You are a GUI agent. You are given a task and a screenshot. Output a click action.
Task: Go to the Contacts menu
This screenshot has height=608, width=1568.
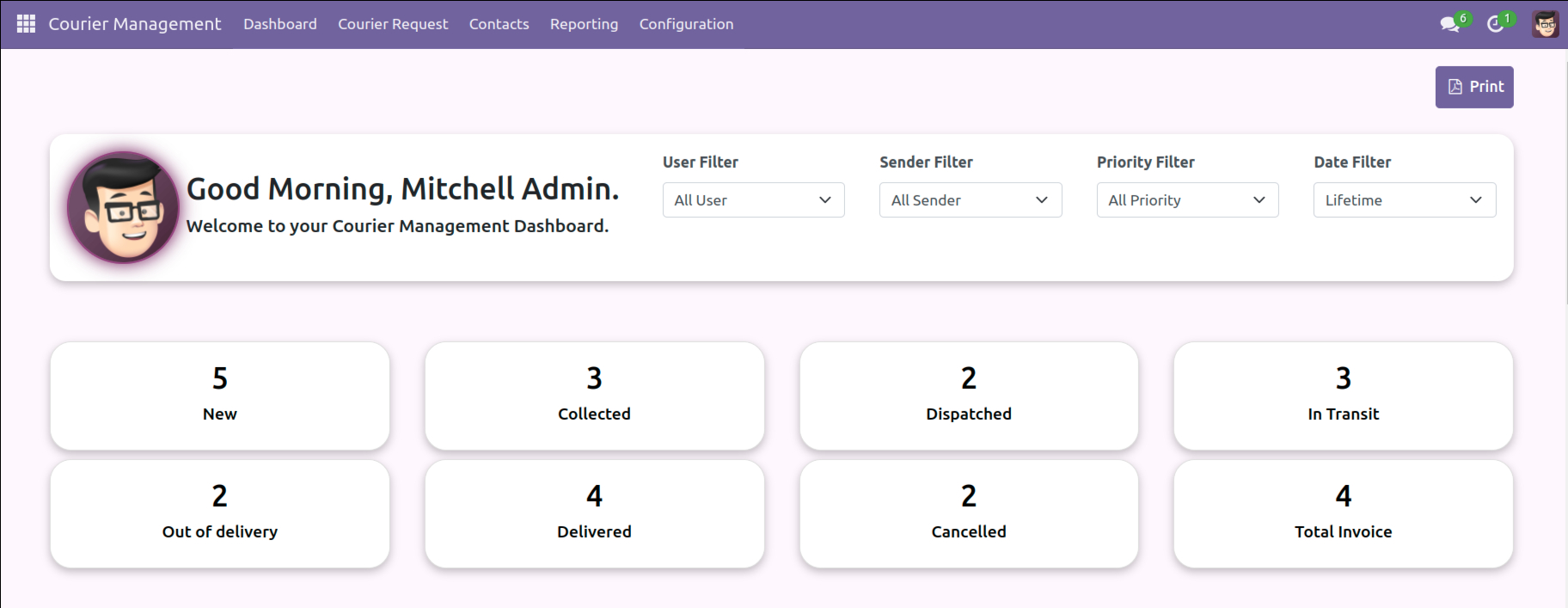click(x=499, y=24)
